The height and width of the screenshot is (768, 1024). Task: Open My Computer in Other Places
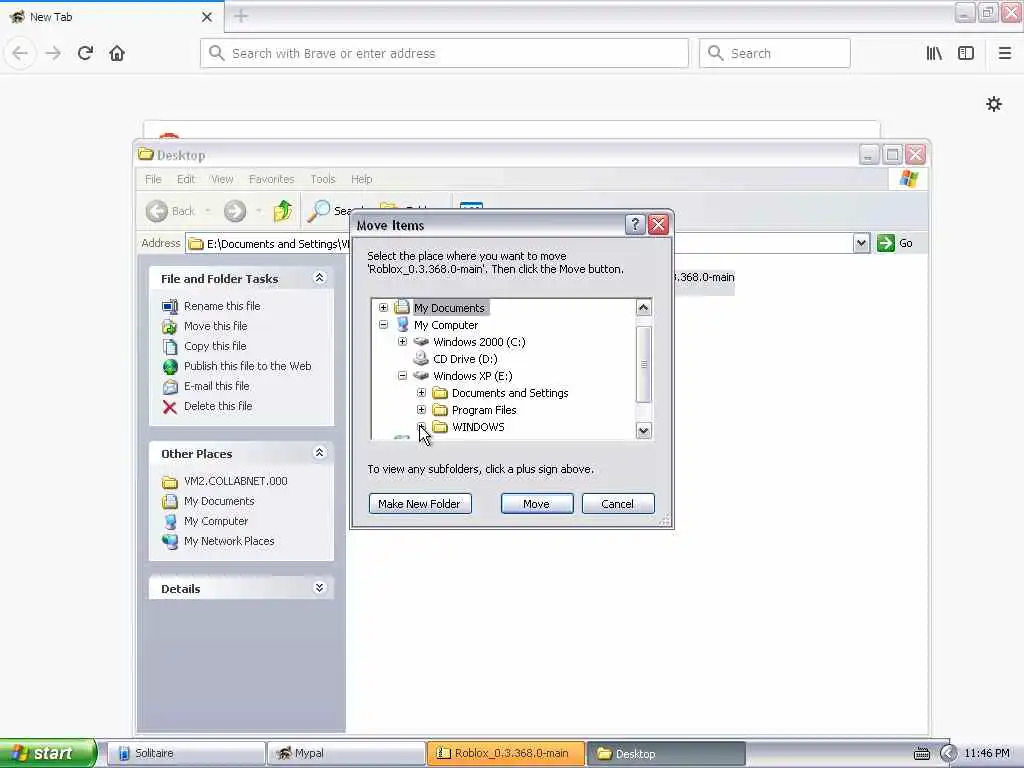click(x=216, y=521)
